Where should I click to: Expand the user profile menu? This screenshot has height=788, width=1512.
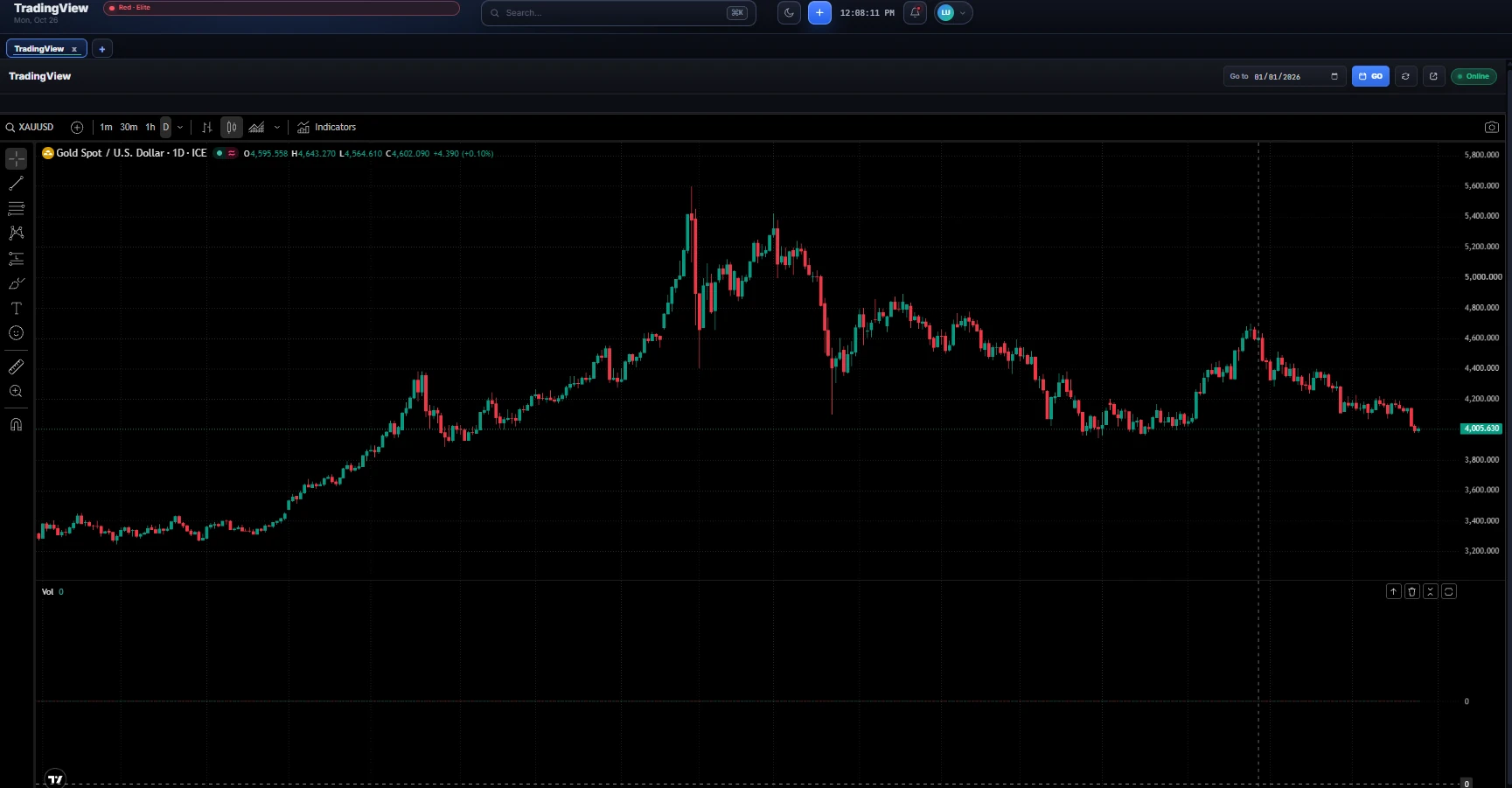pyautogui.click(x=953, y=13)
